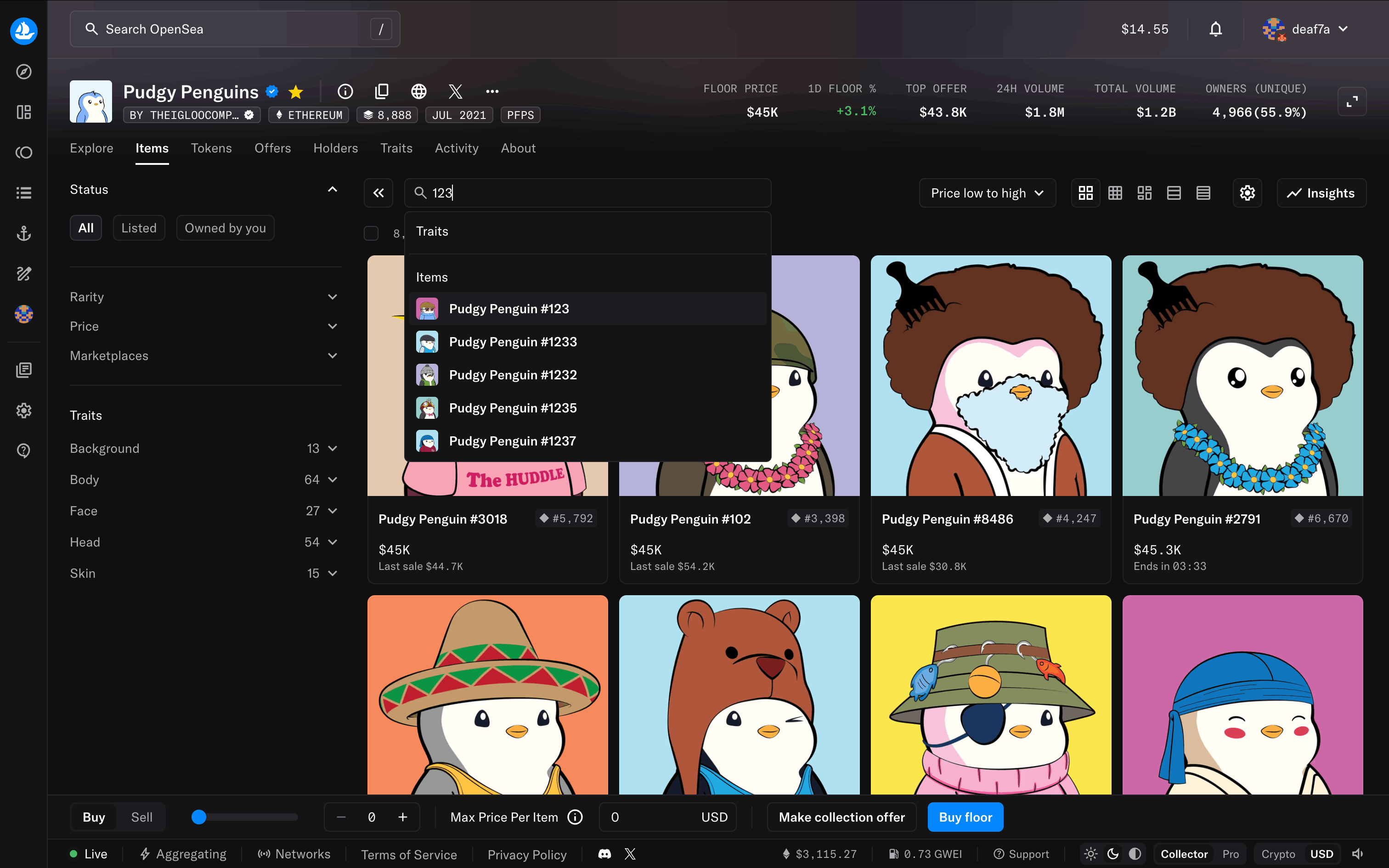Open the collection website globe icon
Viewport: 1389px width, 868px height.
coord(418,91)
